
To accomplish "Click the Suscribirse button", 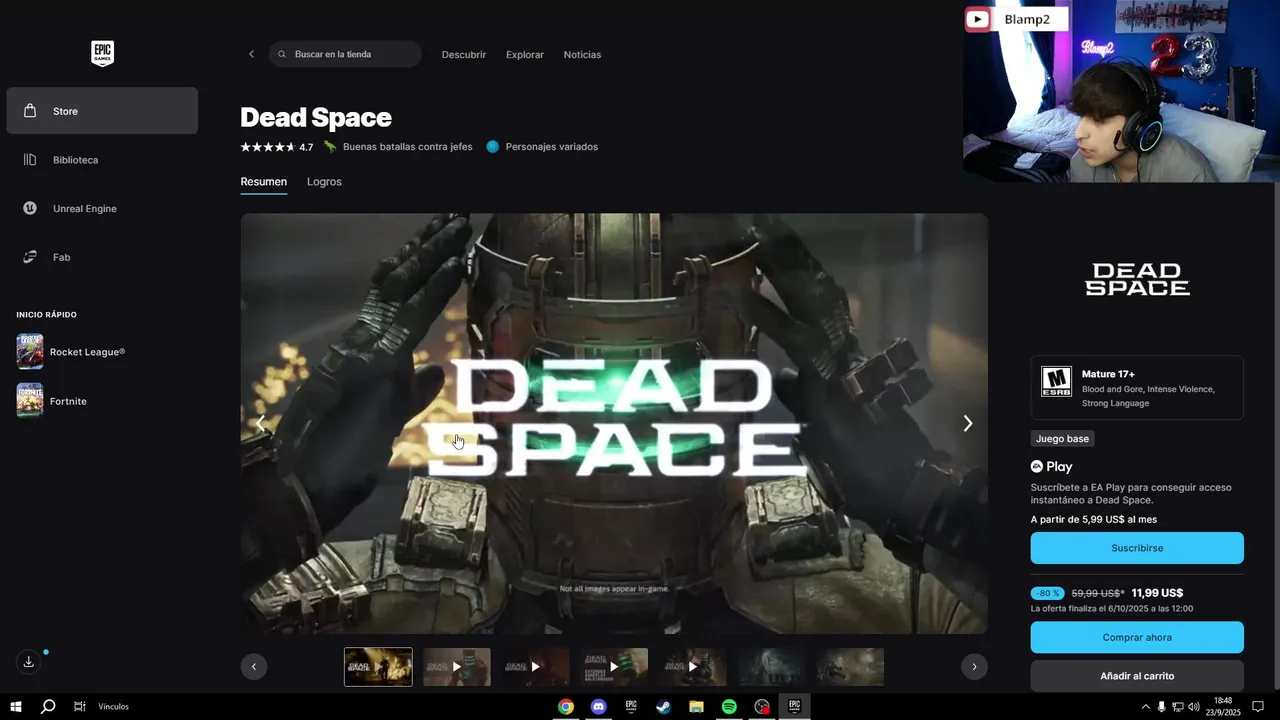I will click(x=1137, y=548).
